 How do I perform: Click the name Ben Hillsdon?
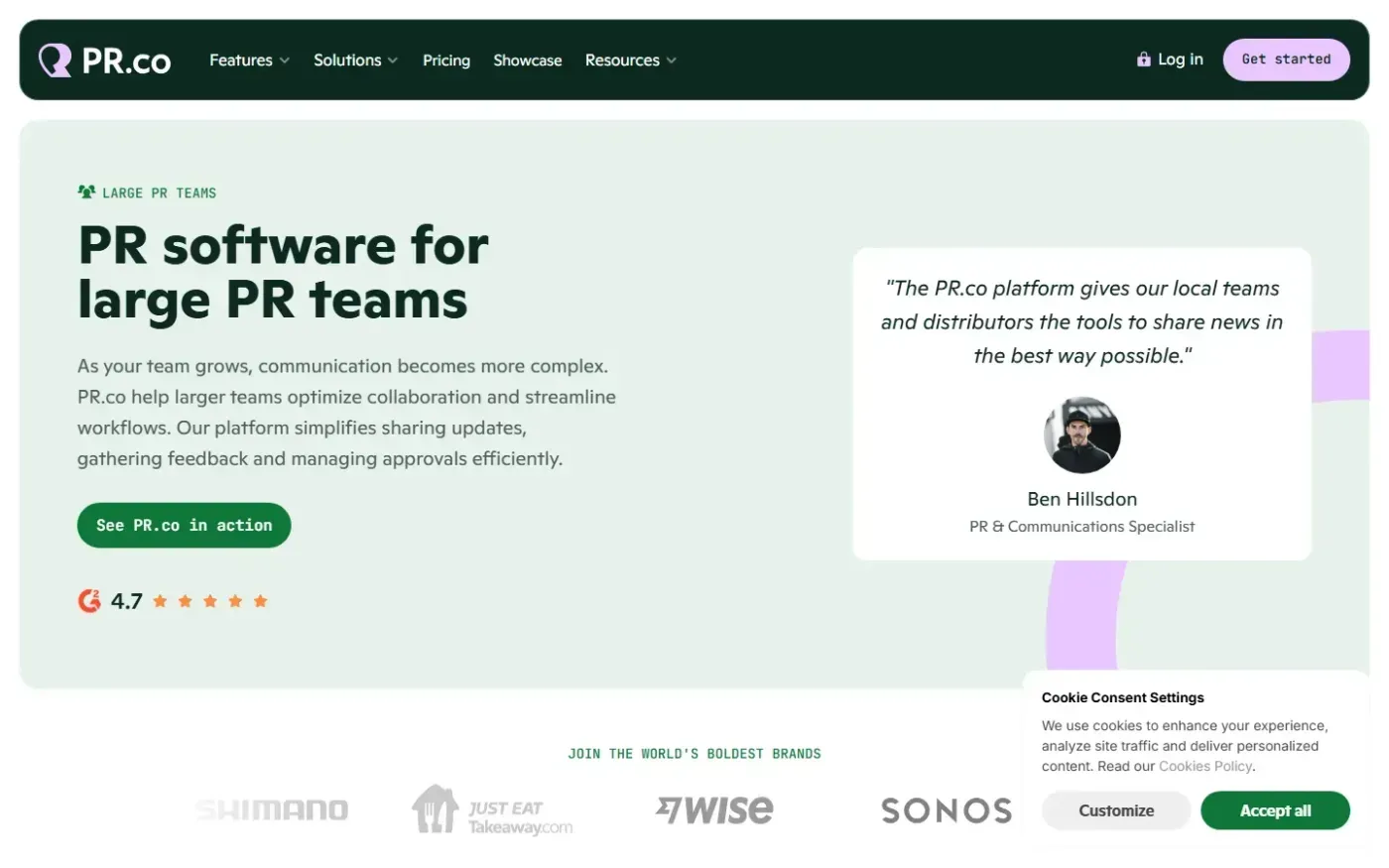click(1082, 499)
